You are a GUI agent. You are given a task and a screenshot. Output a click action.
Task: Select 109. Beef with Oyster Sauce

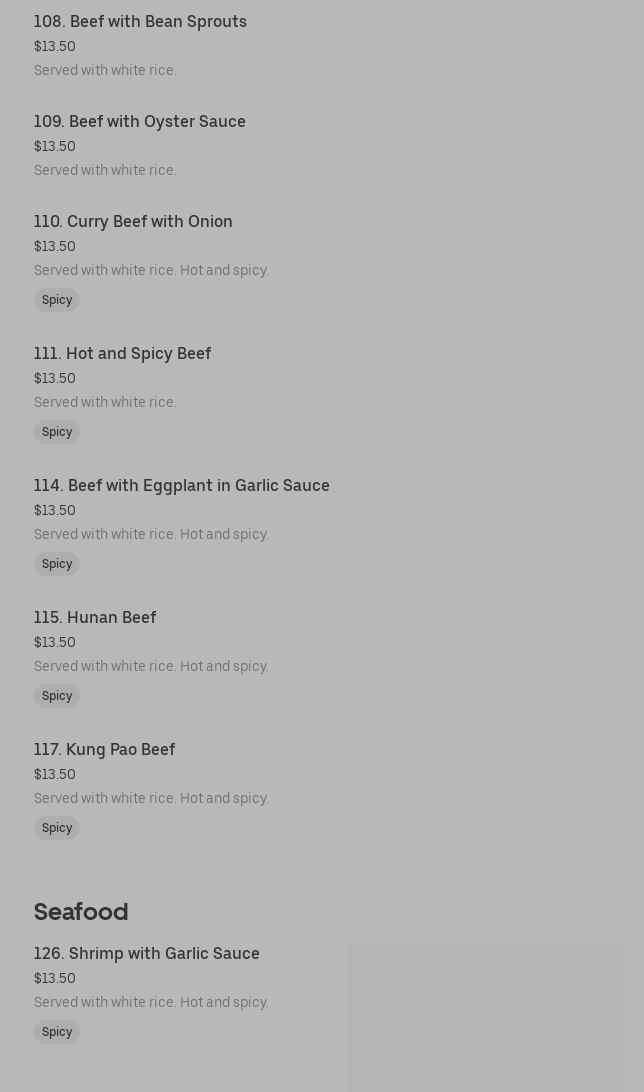coord(139,121)
